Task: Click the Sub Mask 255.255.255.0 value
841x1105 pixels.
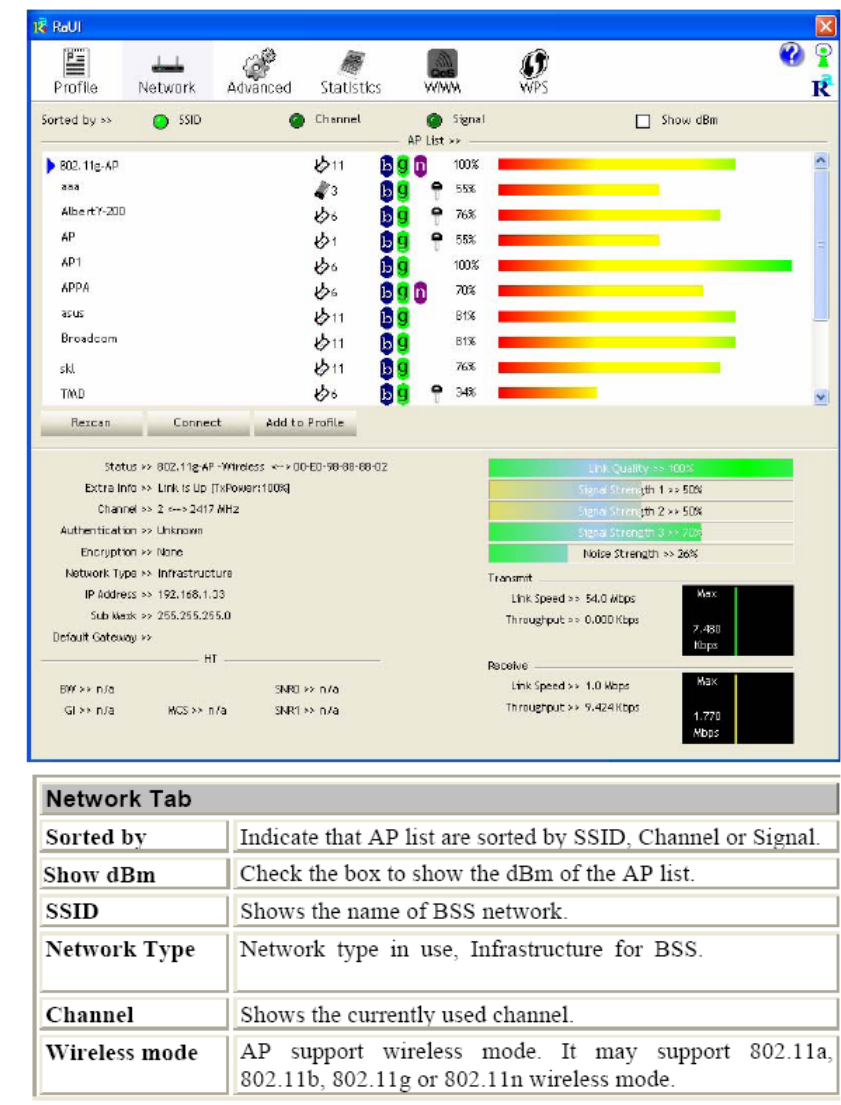Action: 194,616
